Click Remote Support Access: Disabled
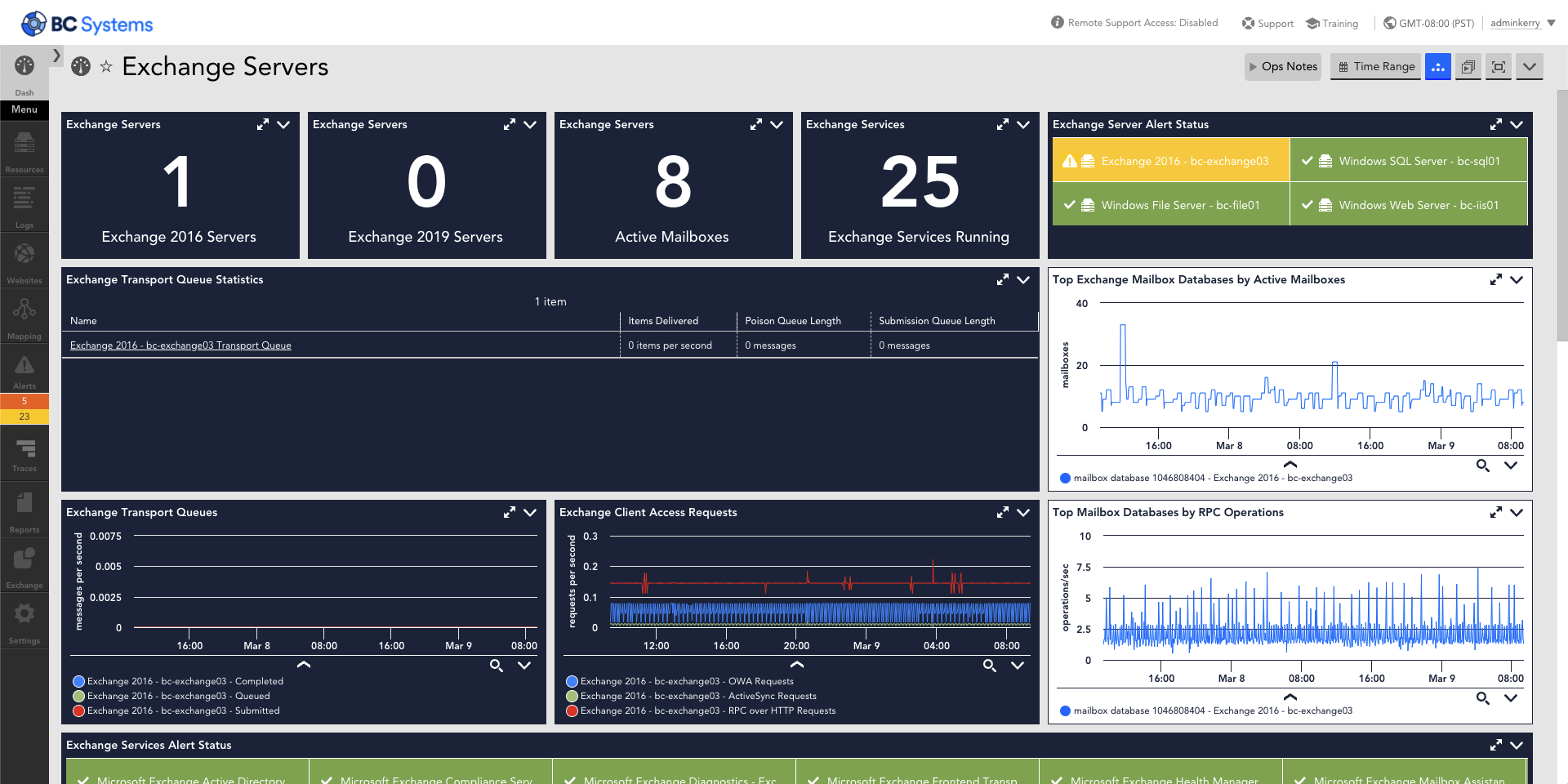The height and width of the screenshot is (784, 1568). pos(1134,23)
